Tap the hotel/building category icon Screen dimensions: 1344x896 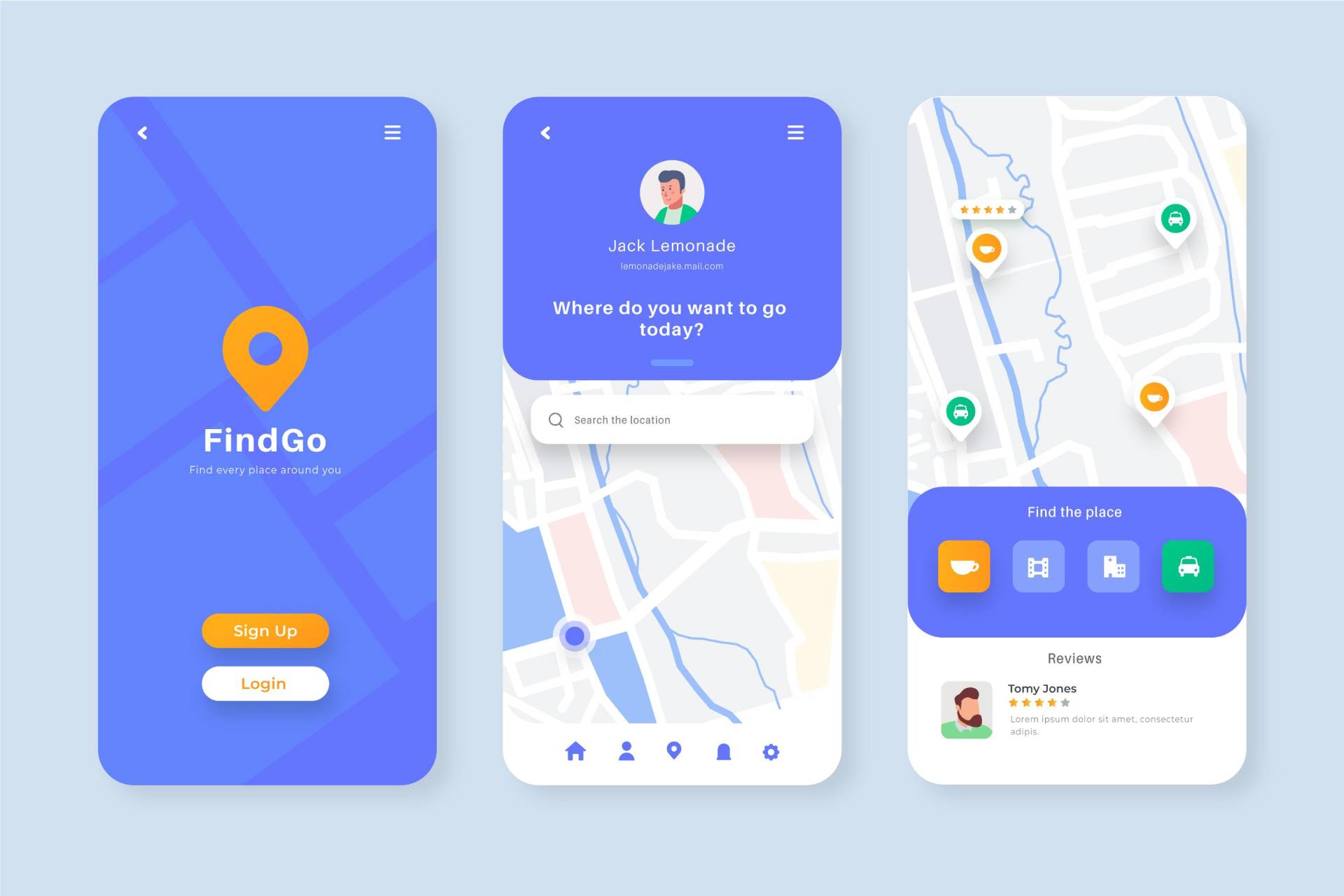click(x=1112, y=565)
